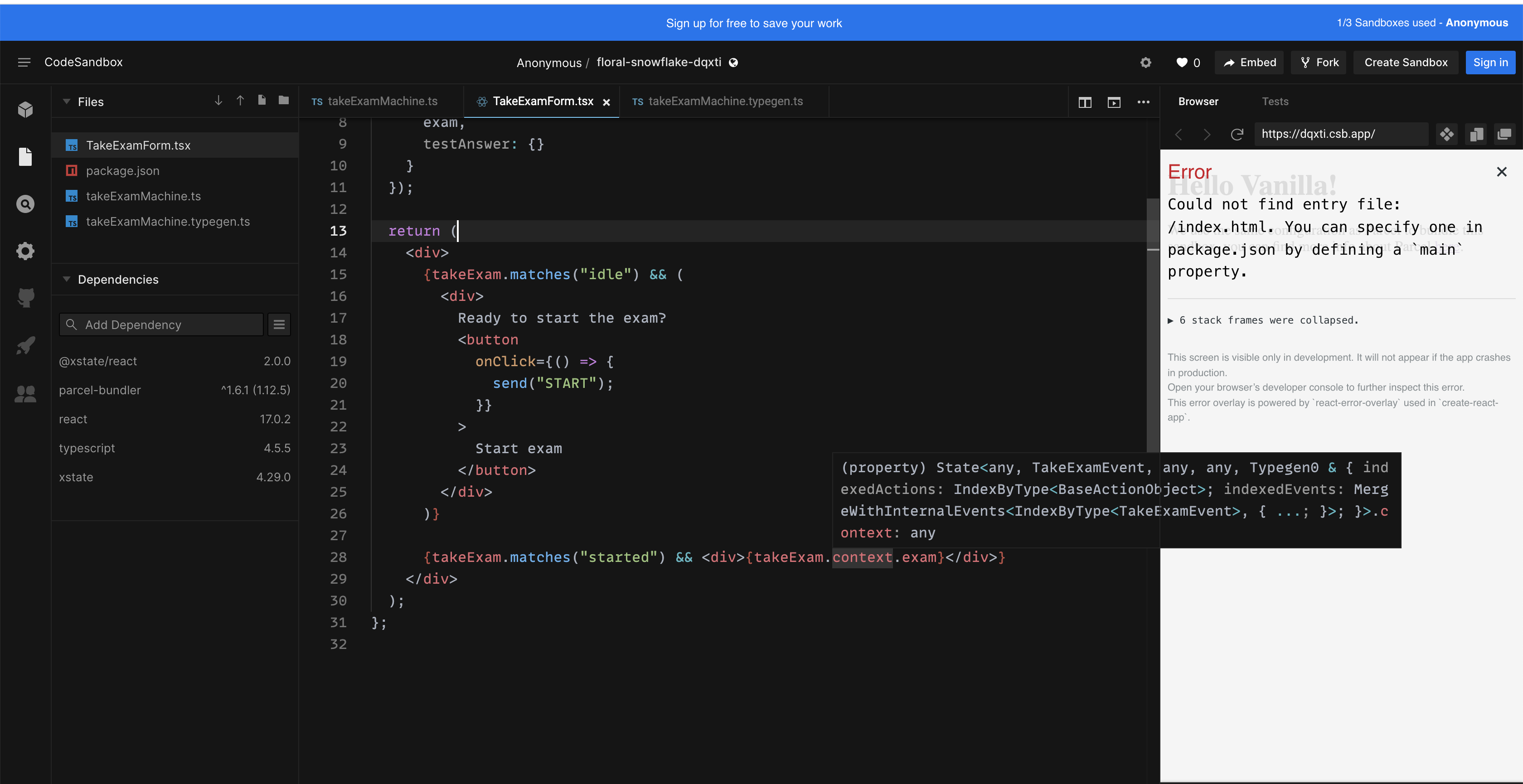
Task: Click the Create Sandbox button
Action: (1405, 62)
